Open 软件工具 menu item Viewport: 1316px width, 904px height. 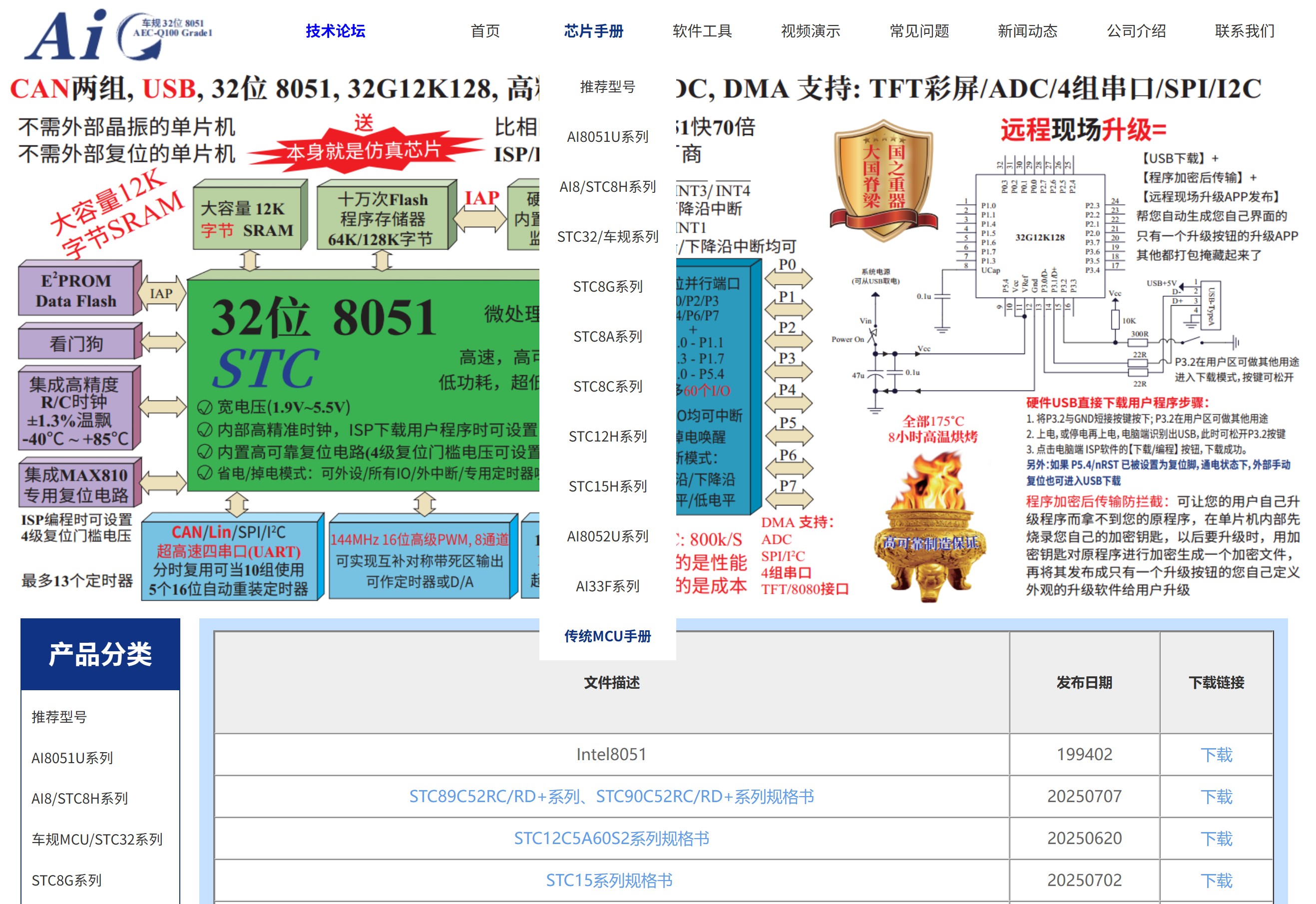[x=702, y=30]
